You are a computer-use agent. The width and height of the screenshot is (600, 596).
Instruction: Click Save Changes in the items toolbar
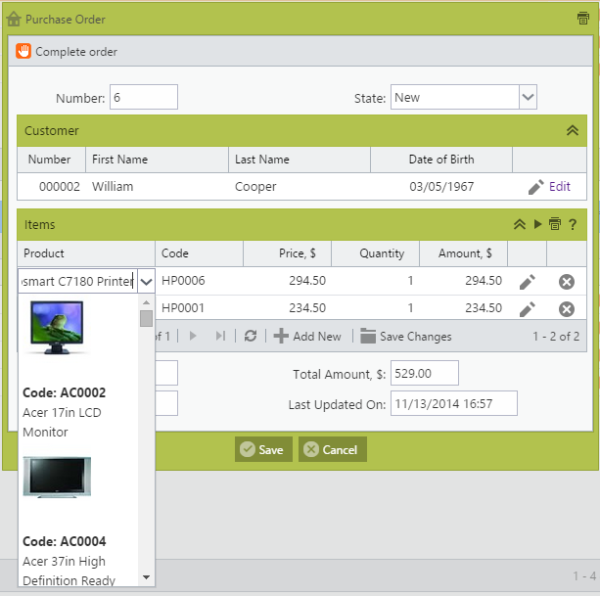[406, 336]
